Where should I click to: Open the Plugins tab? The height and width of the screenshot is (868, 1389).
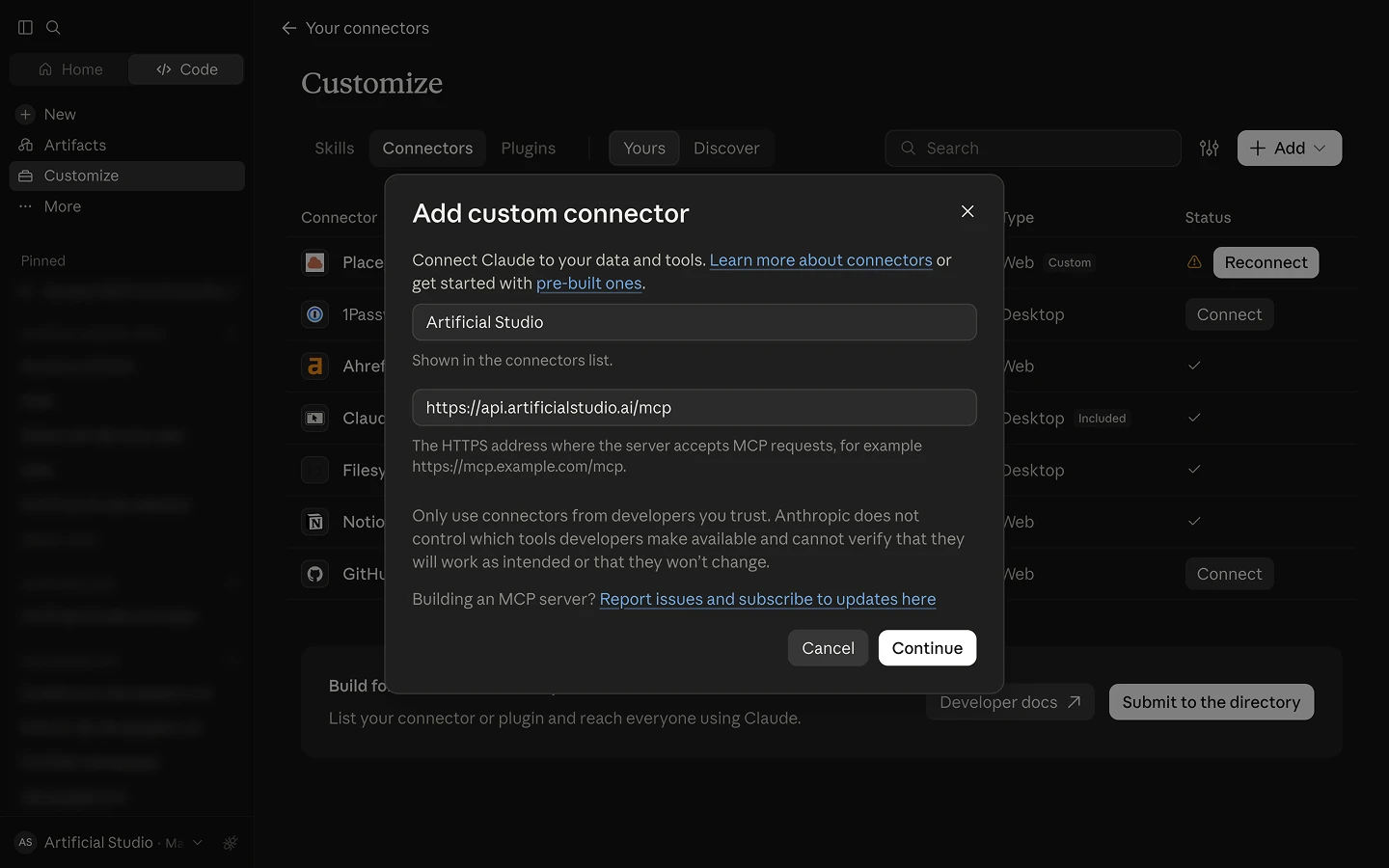(x=529, y=148)
